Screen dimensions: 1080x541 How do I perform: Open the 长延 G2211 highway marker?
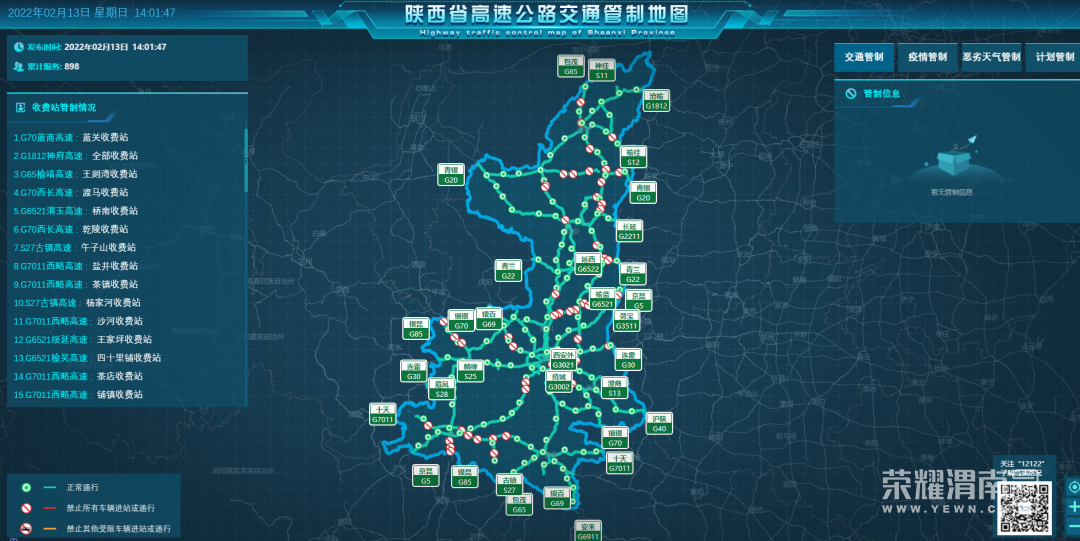pyautogui.click(x=629, y=231)
